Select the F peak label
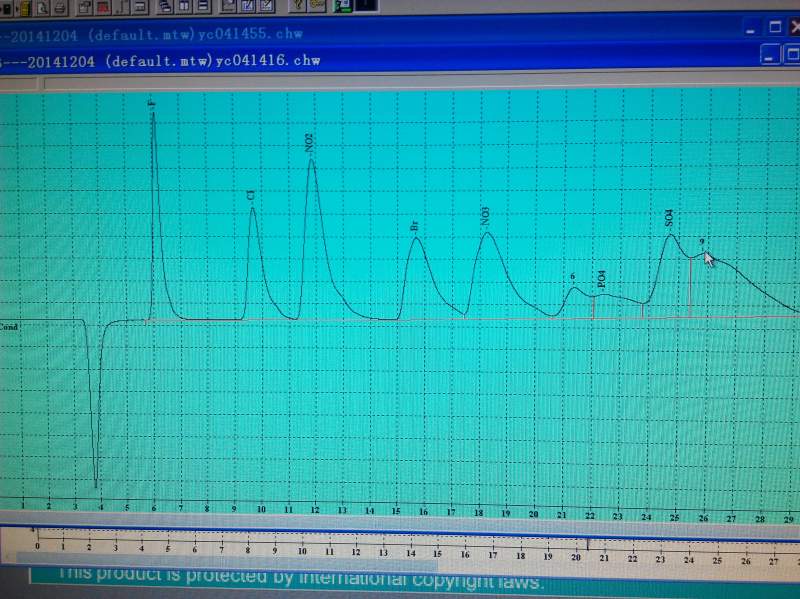Screen dimensions: 800x599 click(x=151, y=104)
